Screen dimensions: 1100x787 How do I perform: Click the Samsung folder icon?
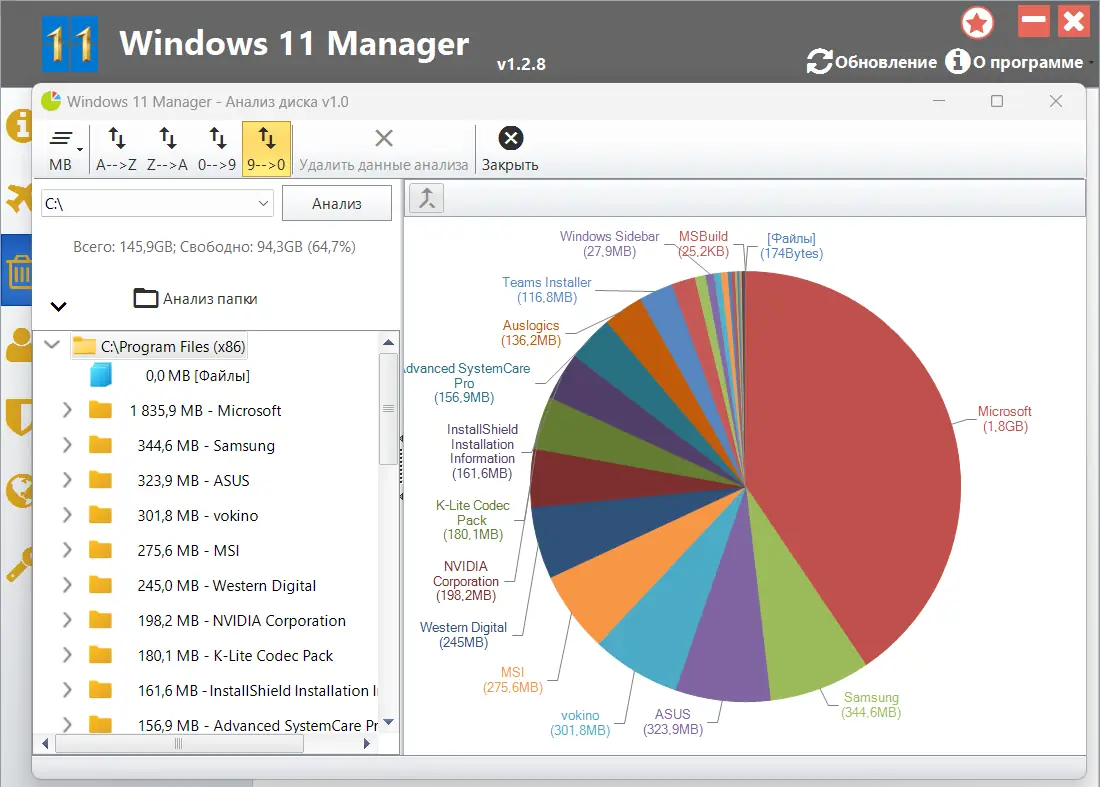[100, 445]
